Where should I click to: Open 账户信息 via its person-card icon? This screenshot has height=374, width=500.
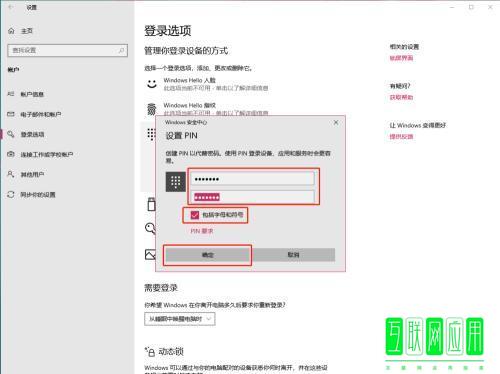[x=11, y=94]
